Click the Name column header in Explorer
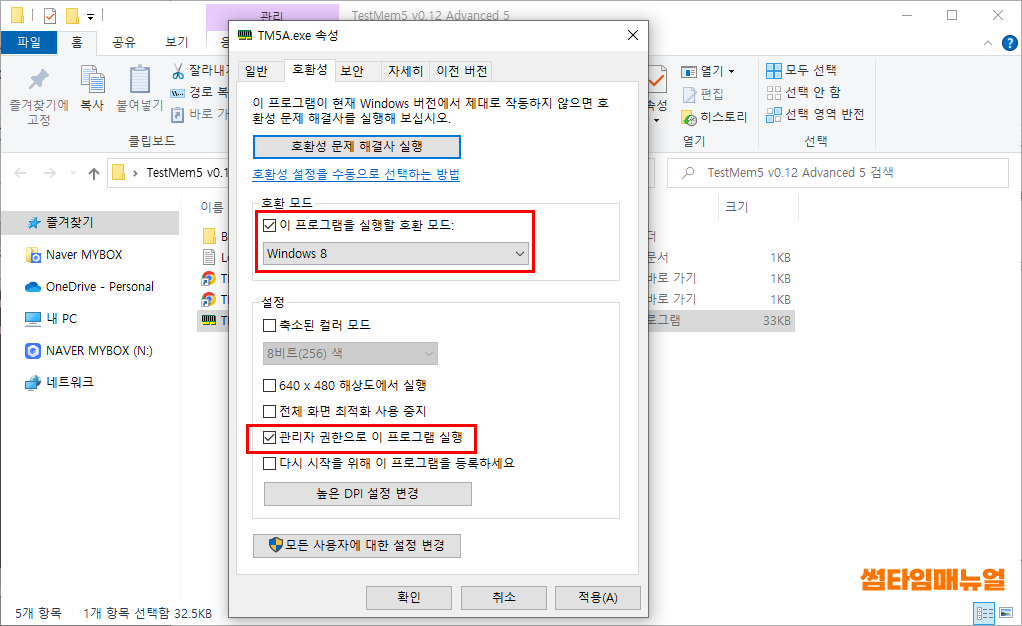 [x=212, y=207]
